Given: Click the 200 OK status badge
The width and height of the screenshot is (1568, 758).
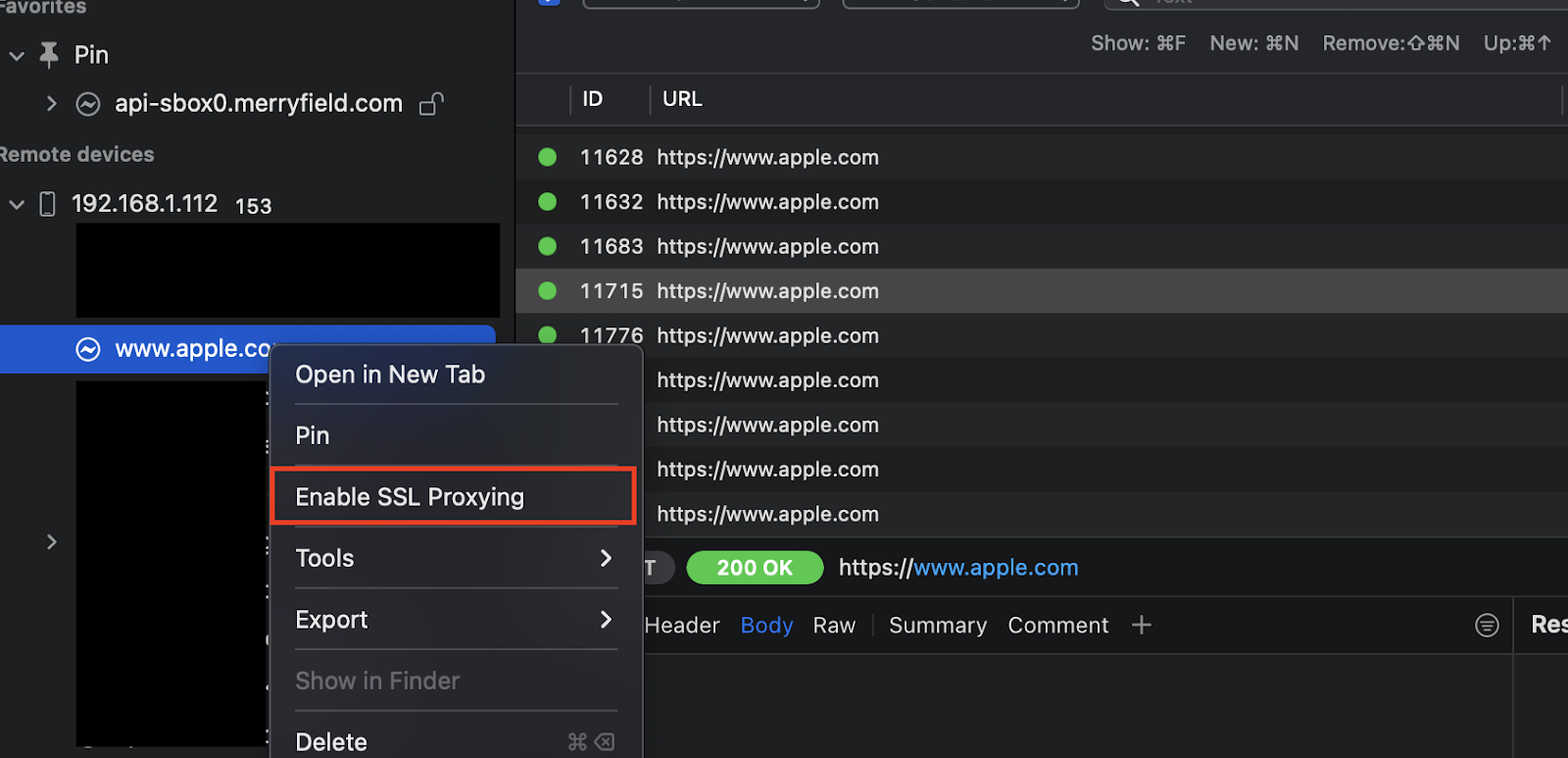Looking at the screenshot, I should click(755, 568).
